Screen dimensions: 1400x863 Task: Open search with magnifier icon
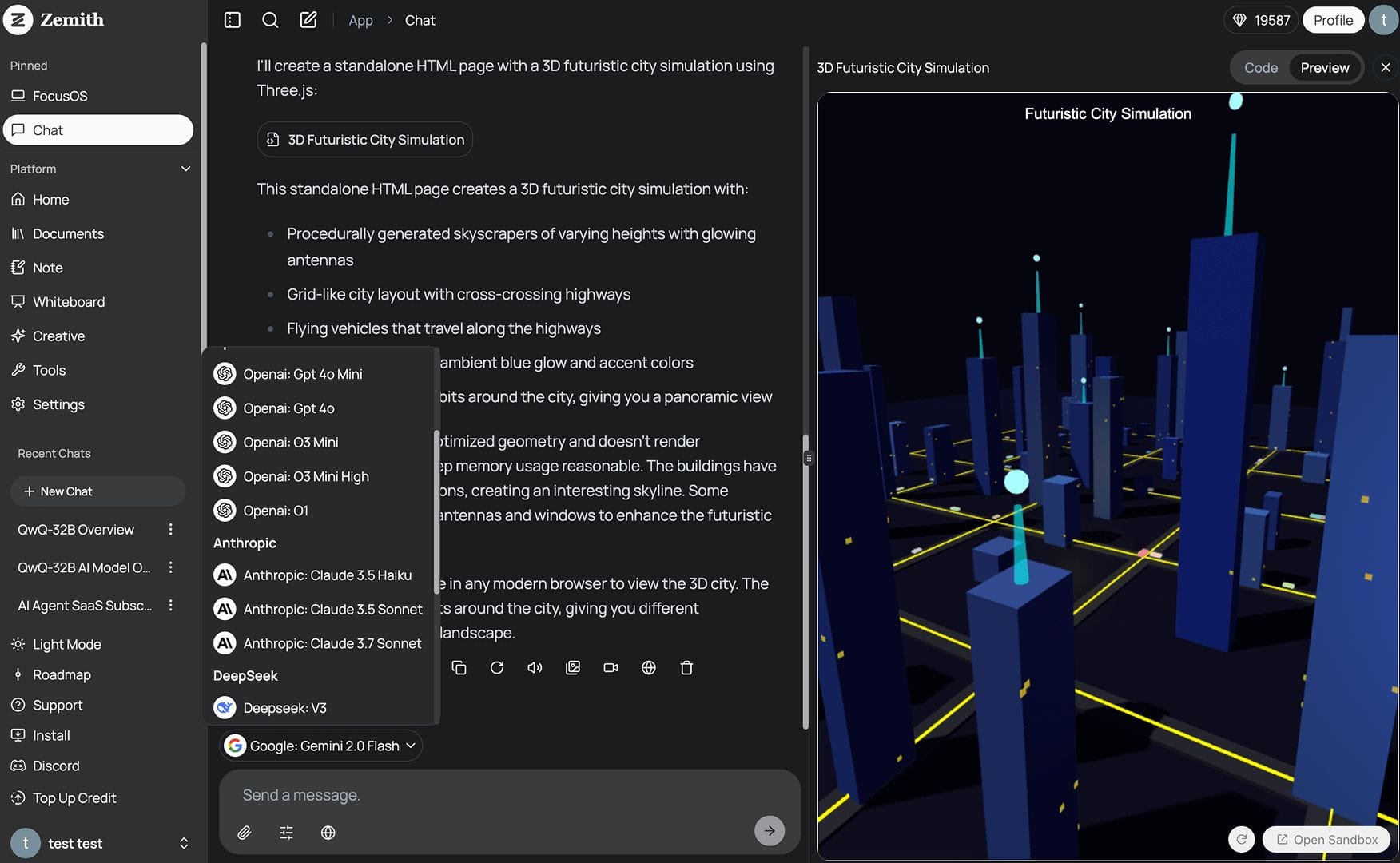pos(270,20)
